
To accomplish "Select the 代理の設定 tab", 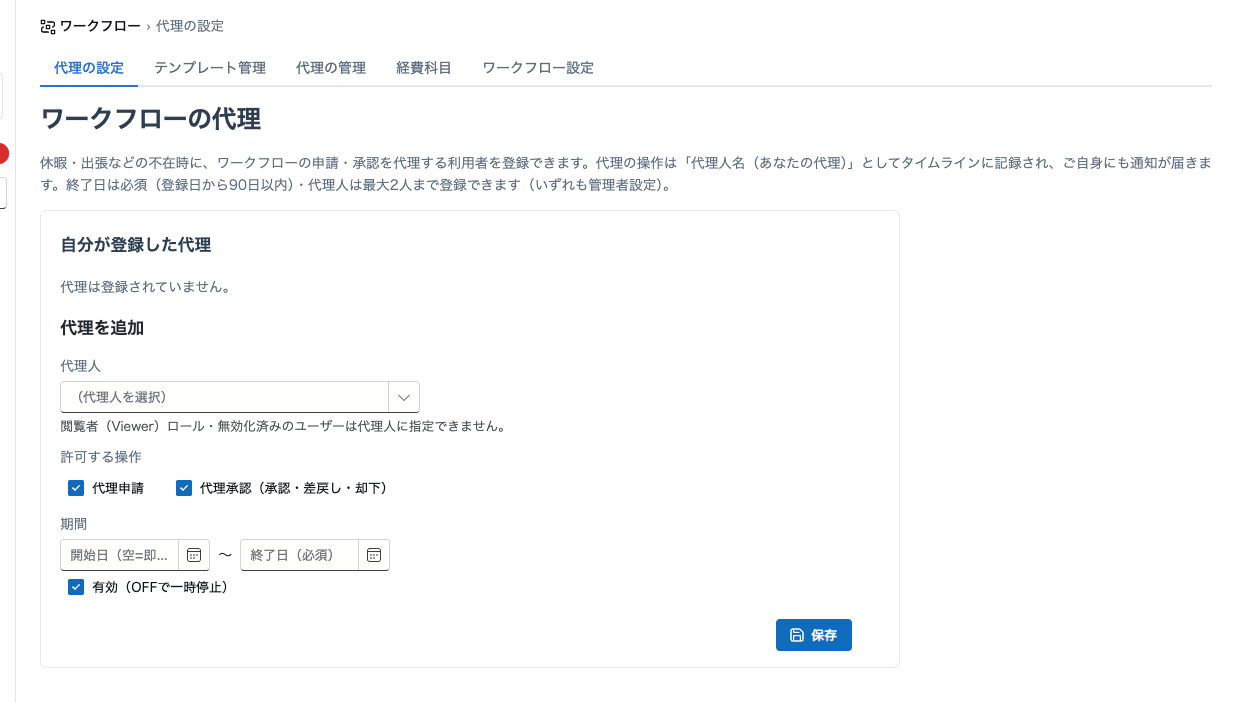I will [89, 68].
